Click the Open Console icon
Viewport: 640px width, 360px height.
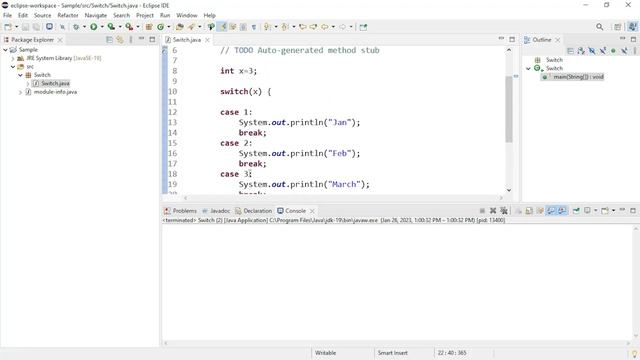click(605, 211)
